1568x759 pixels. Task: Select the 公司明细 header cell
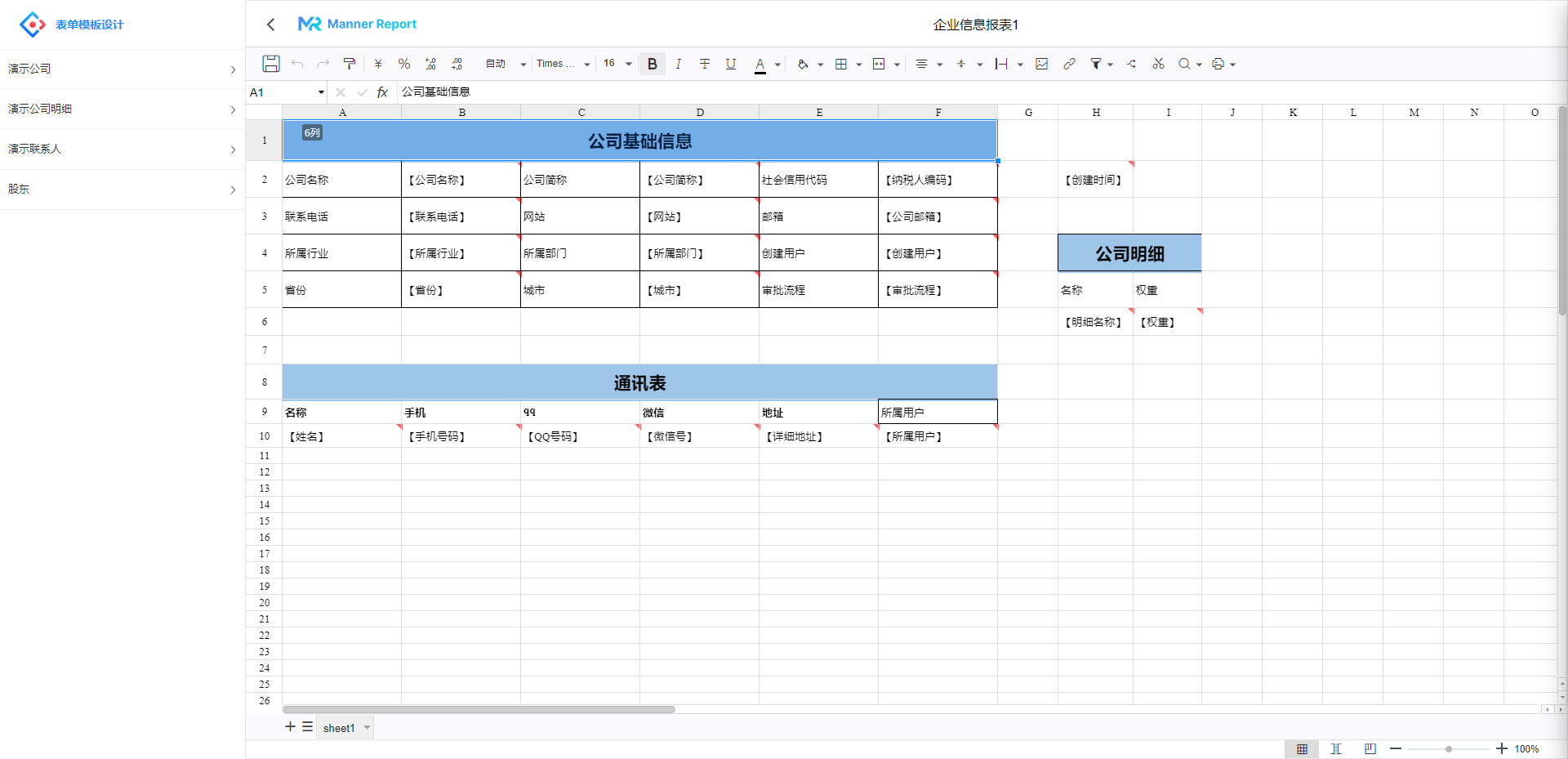1129,253
